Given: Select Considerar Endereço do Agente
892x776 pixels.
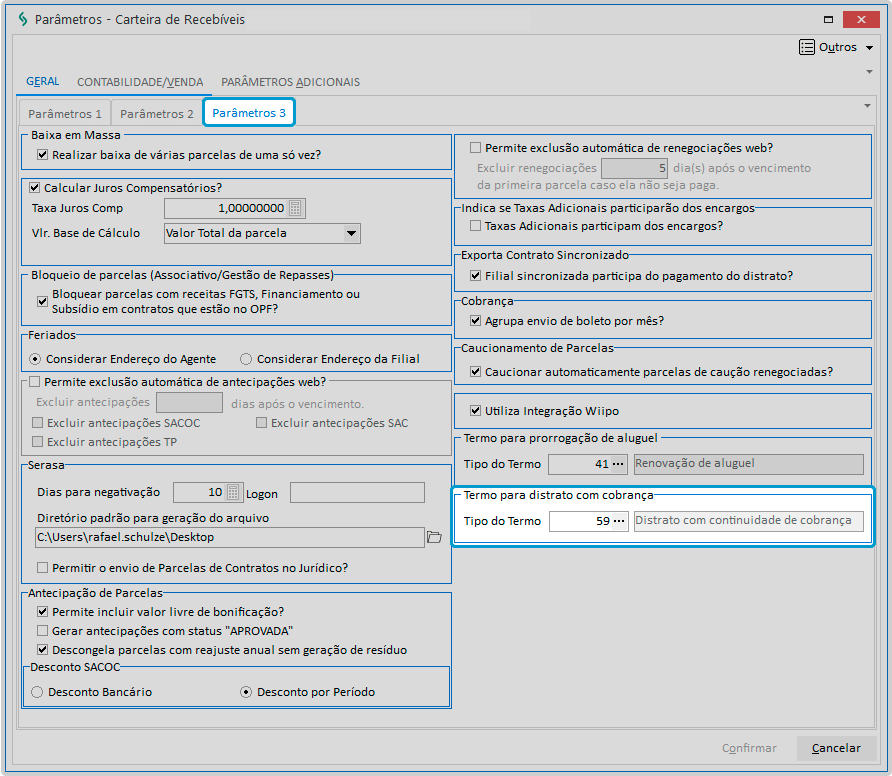Looking at the screenshot, I should coord(35,359).
